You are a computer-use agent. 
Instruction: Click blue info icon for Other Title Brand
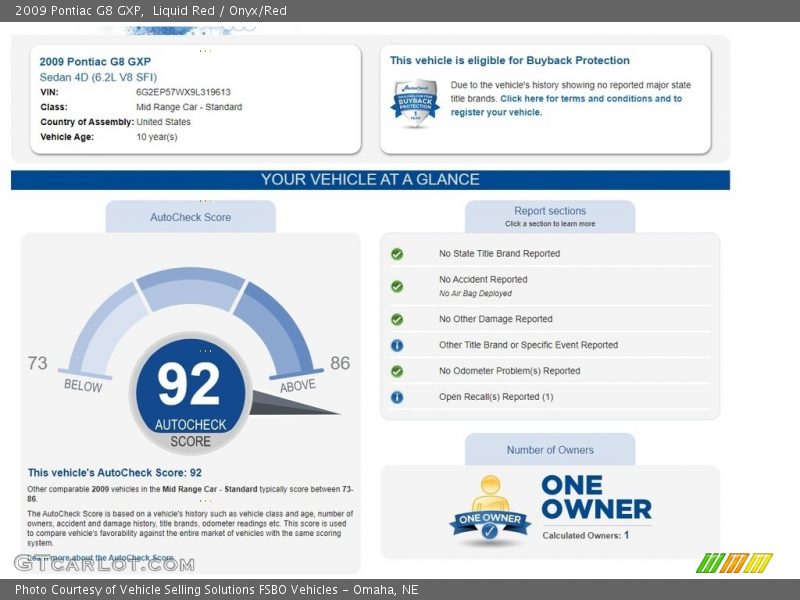click(397, 346)
